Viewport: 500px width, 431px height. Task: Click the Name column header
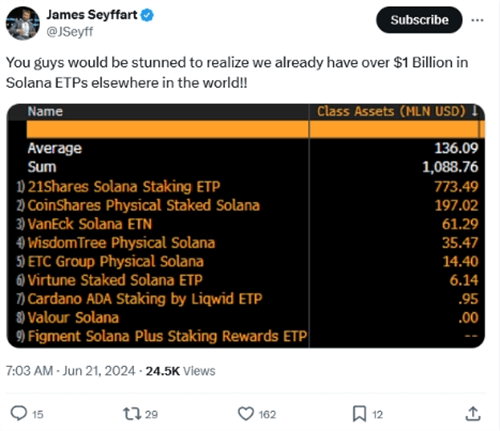click(45, 111)
